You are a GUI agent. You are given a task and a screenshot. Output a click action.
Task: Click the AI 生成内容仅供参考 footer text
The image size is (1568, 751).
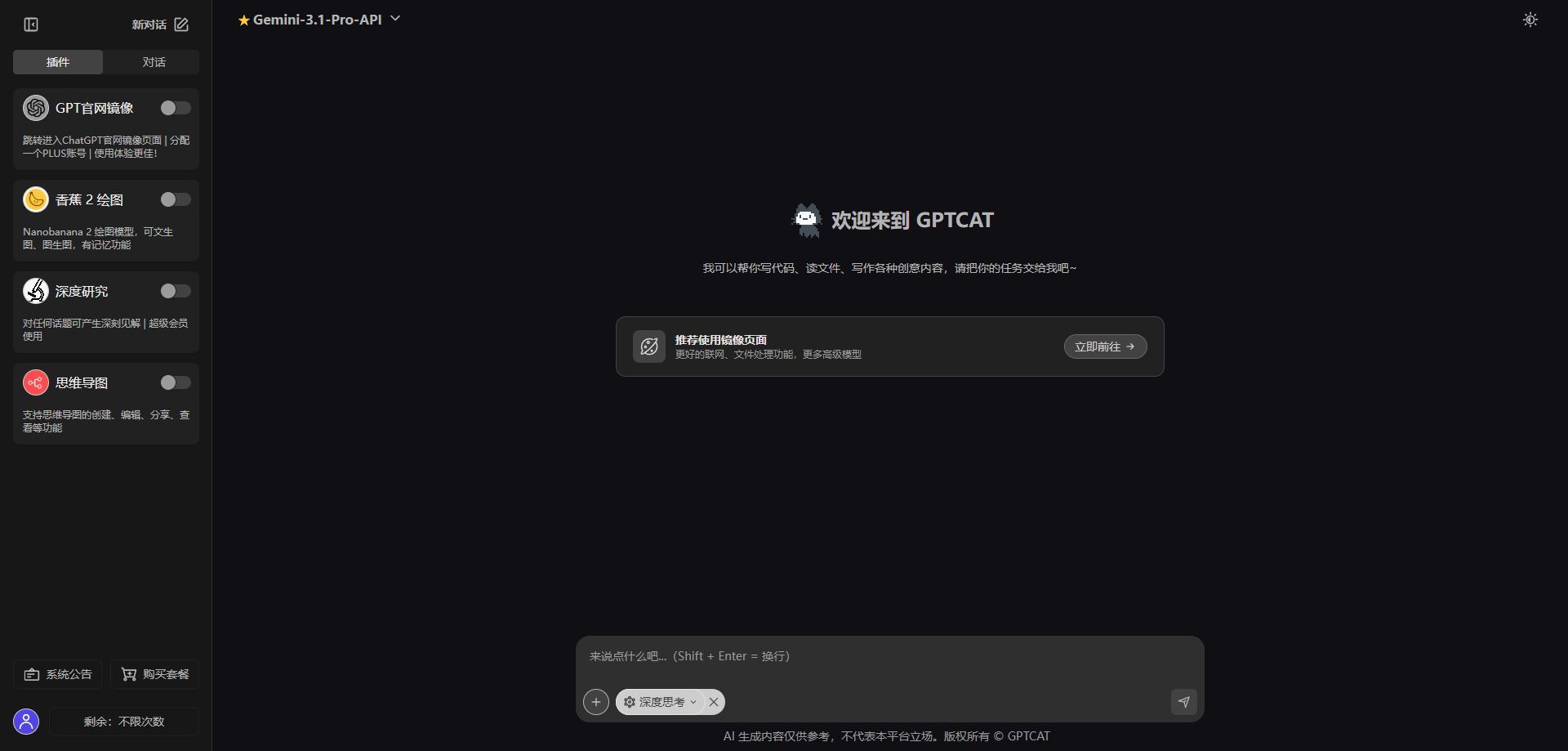(x=887, y=736)
